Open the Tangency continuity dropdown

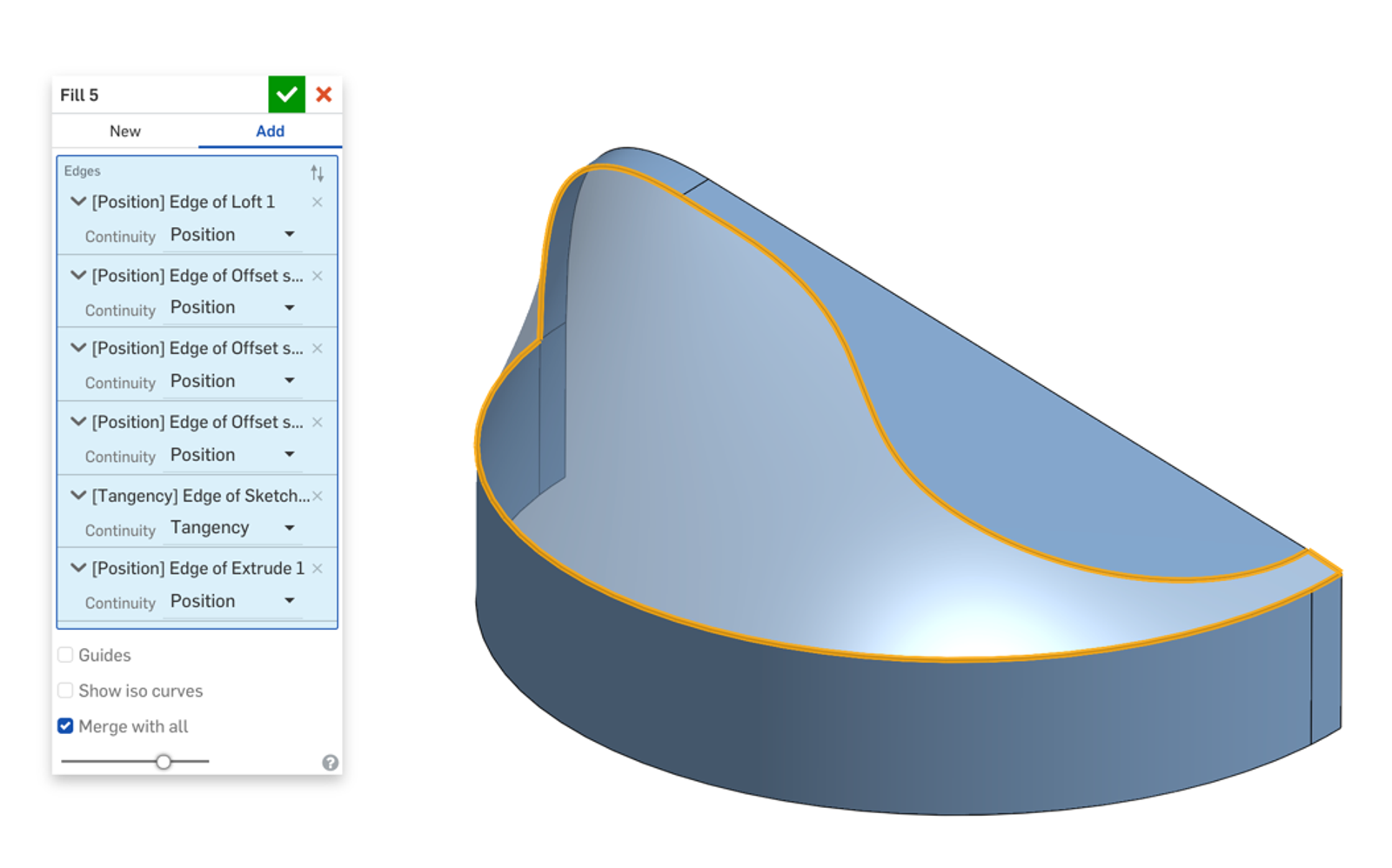coord(232,528)
